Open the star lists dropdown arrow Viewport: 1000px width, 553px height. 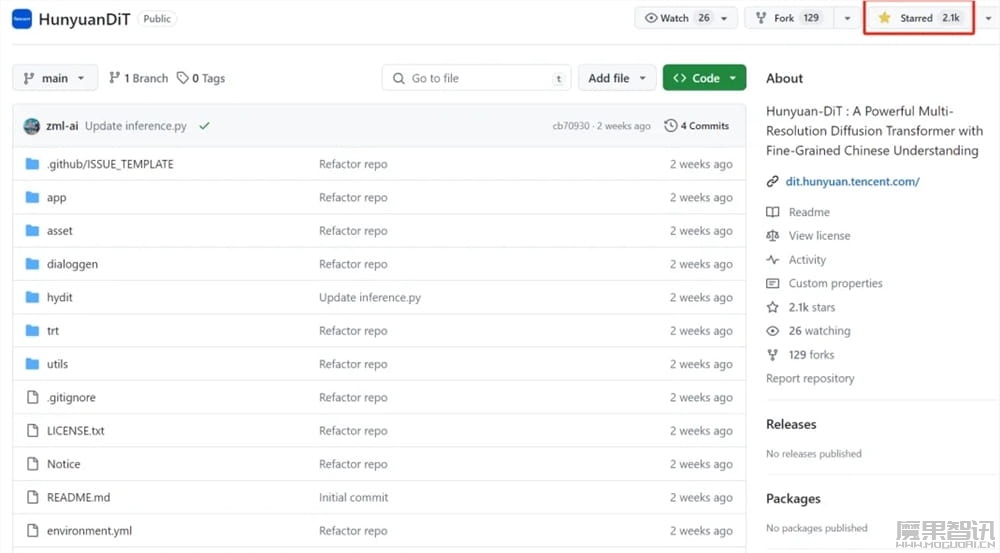989,18
